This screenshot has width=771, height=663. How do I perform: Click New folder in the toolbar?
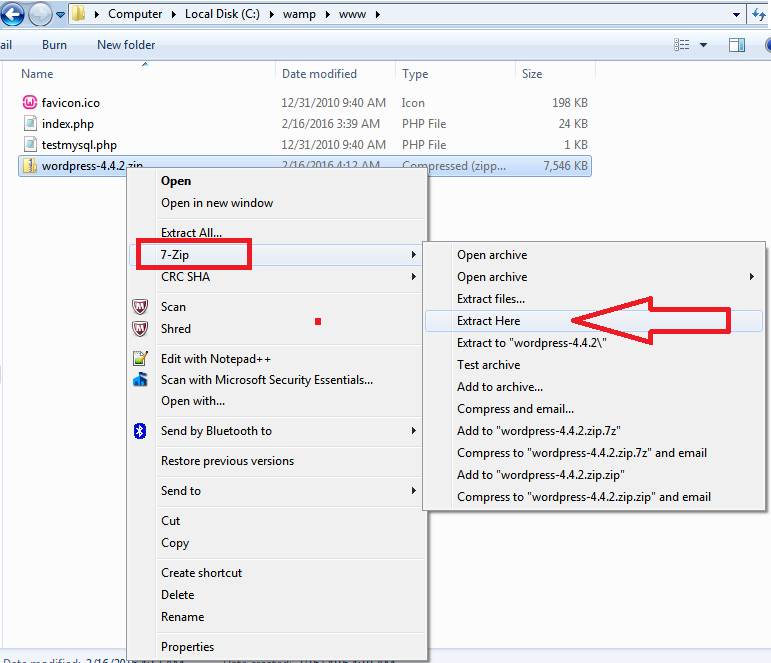point(126,45)
